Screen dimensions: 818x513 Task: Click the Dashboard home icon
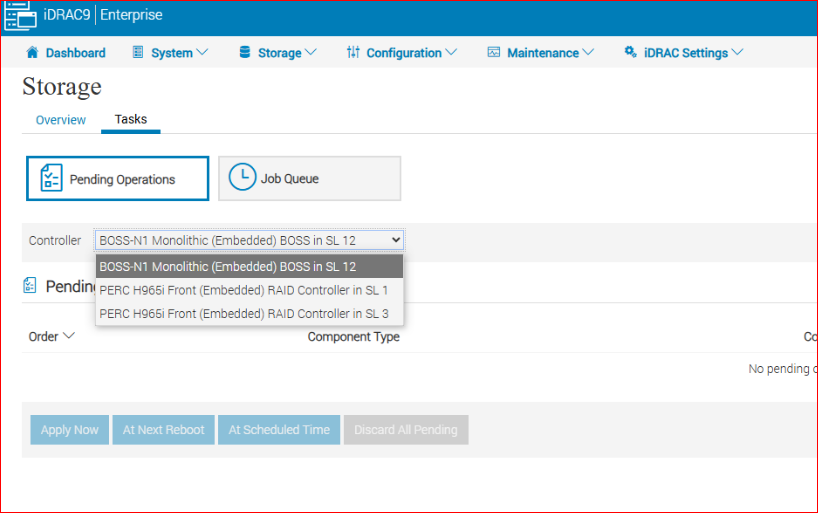(x=32, y=53)
